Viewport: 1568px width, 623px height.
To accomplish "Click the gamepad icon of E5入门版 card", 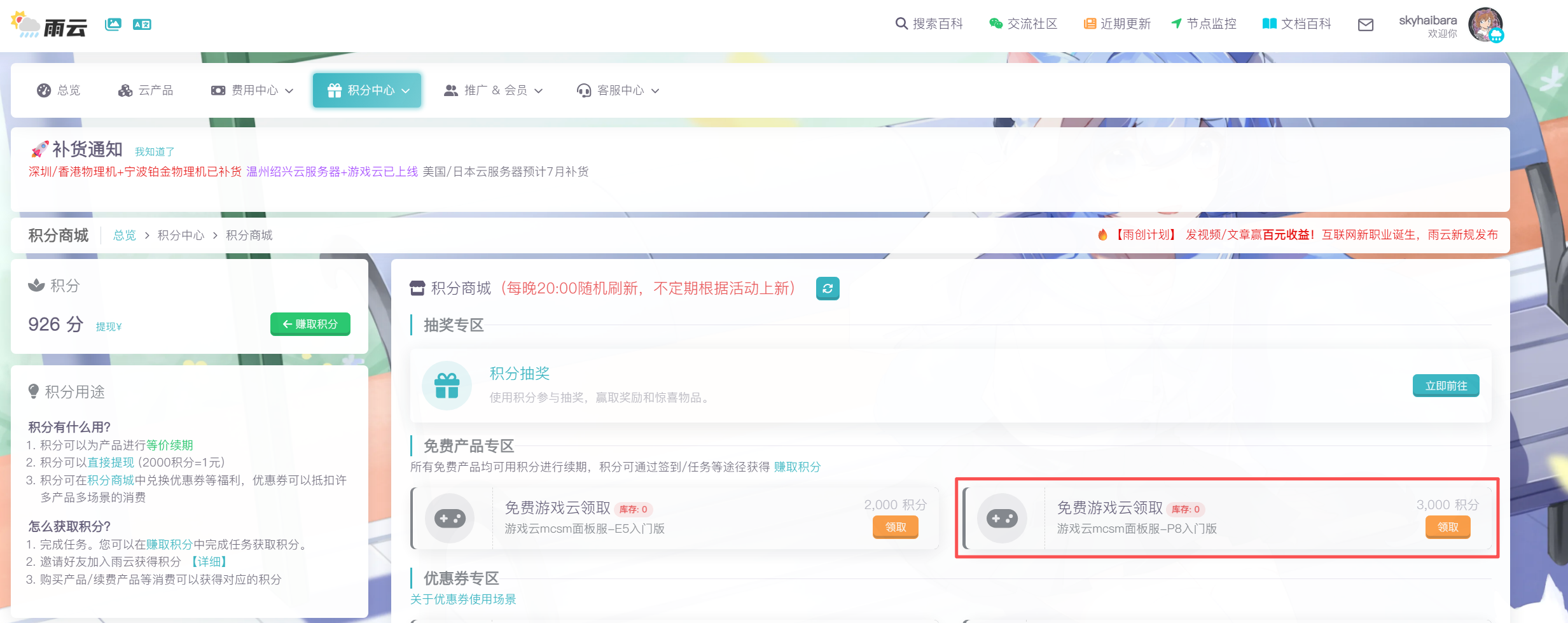I will (x=450, y=519).
